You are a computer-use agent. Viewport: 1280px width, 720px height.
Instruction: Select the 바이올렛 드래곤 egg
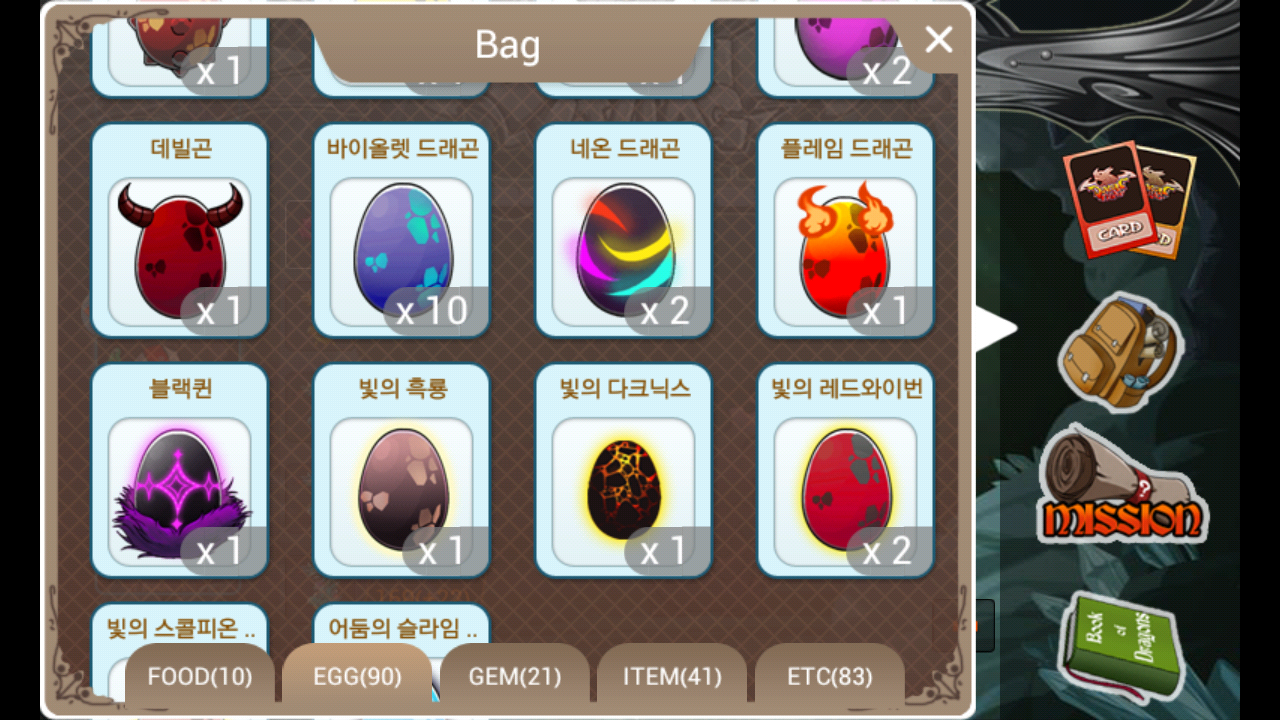(402, 231)
